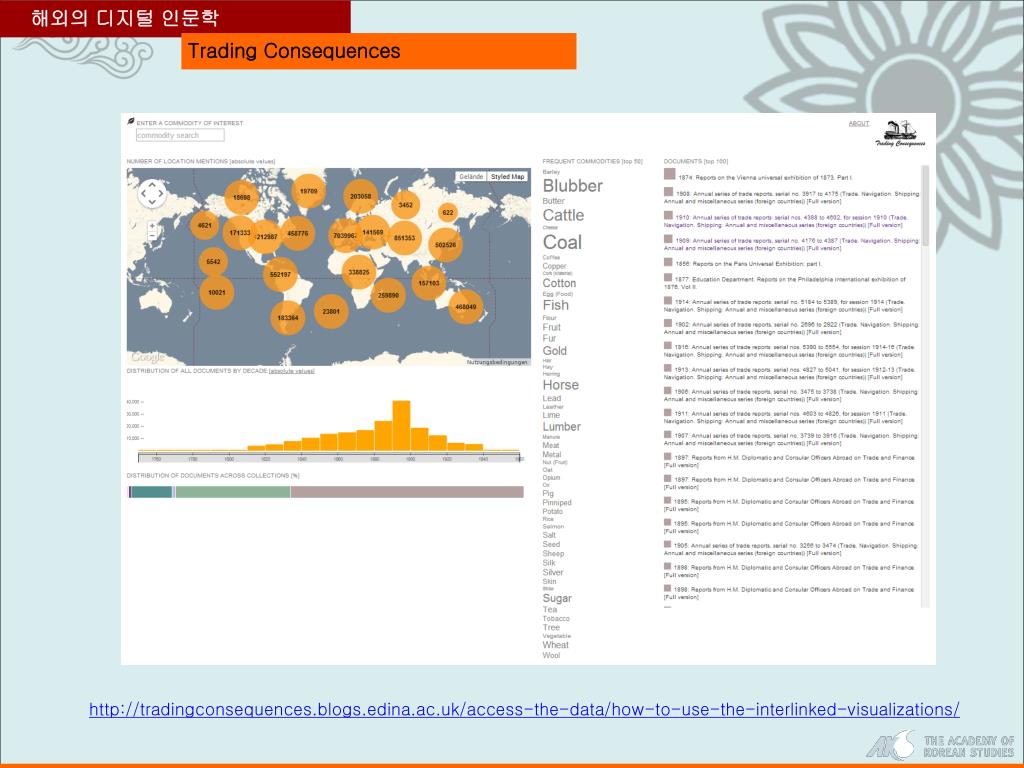Select Gold in frequent commodities

pyautogui.click(x=554, y=351)
